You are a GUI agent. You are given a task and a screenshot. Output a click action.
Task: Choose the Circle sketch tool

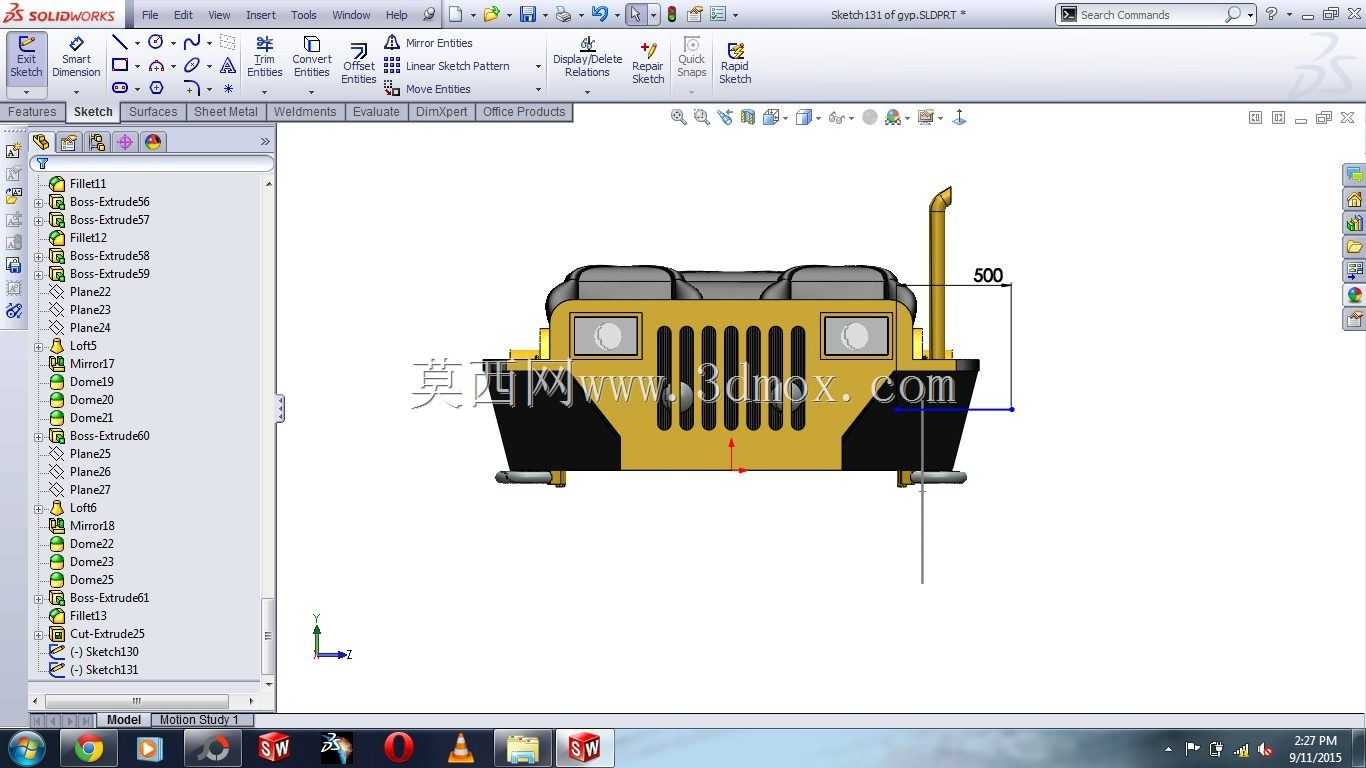tap(156, 42)
